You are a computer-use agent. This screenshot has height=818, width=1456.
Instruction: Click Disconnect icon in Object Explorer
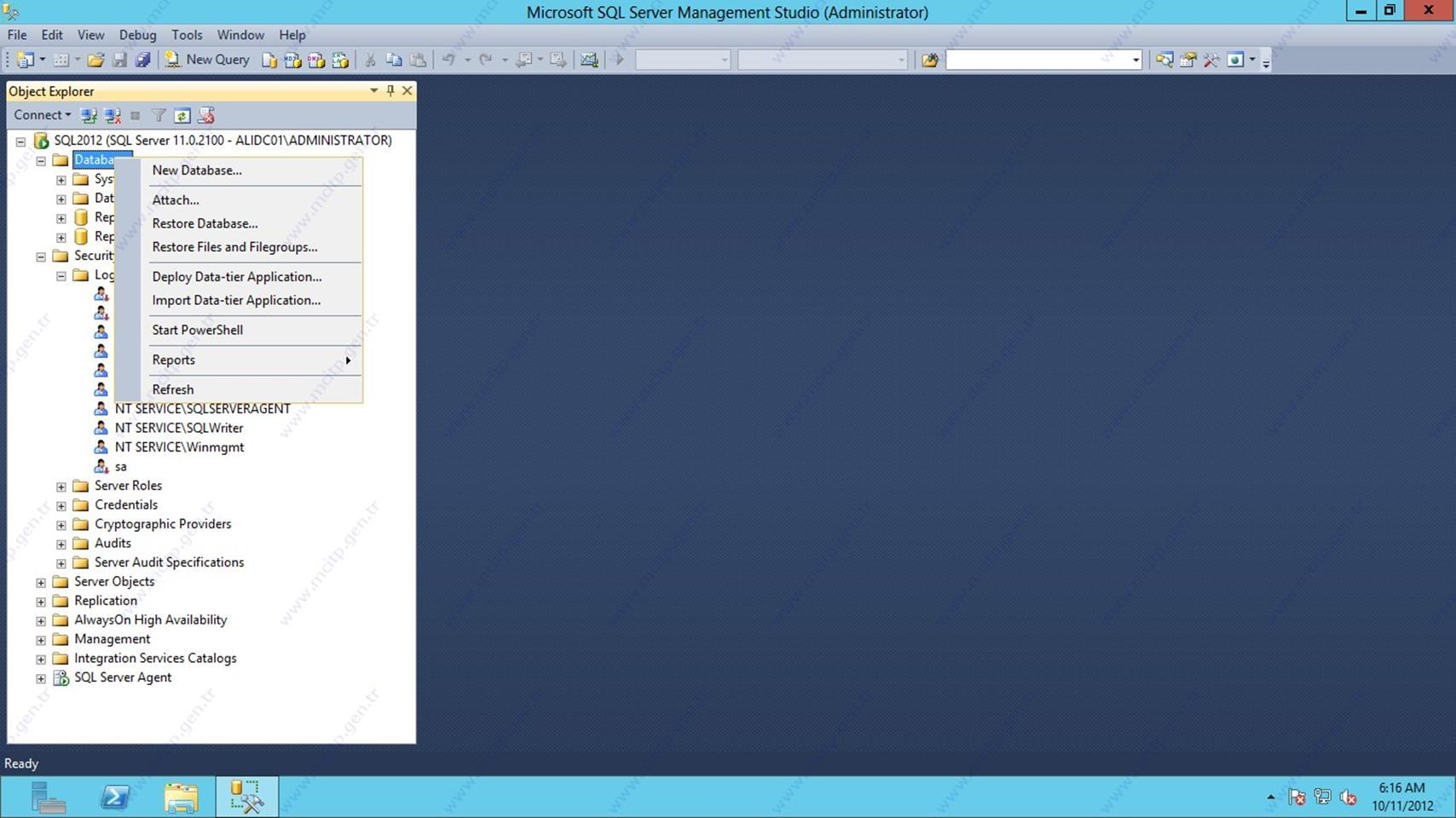point(112,115)
